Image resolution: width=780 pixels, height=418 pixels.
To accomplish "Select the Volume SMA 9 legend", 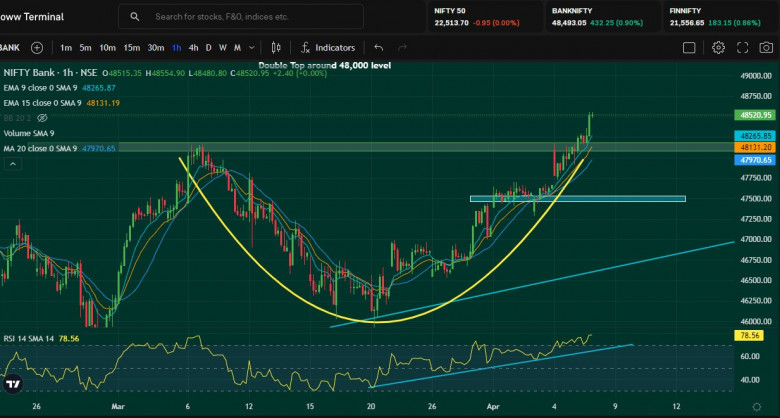I will point(29,133).
